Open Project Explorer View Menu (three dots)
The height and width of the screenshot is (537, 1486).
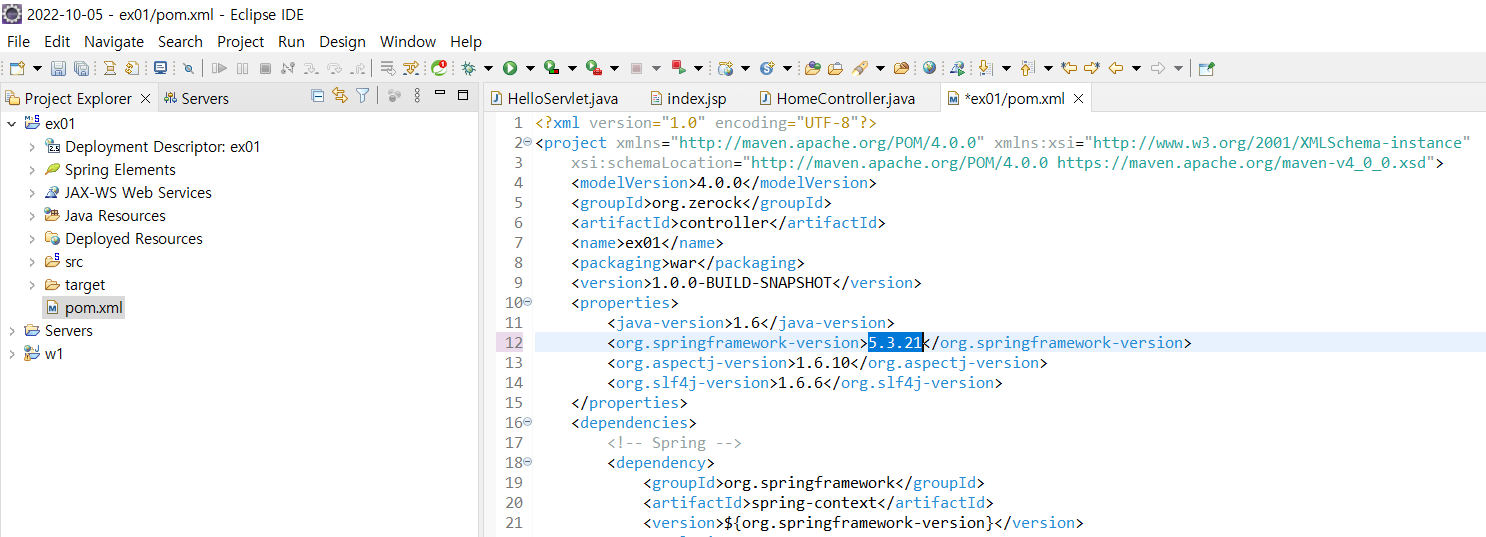pyautogui.click(x=417, y=96)
